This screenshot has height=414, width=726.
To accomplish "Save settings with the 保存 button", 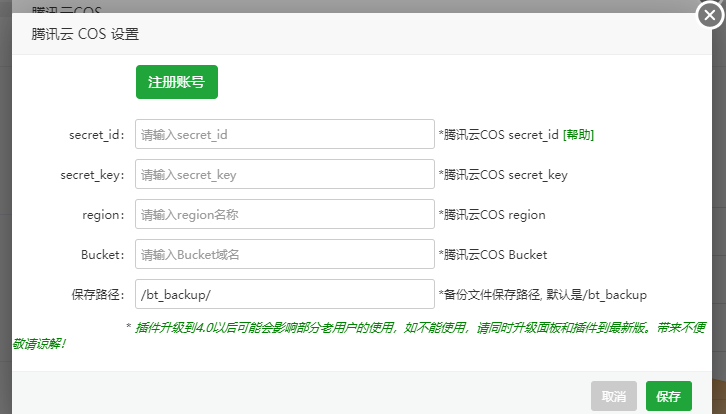I will [x=668, y=397].
